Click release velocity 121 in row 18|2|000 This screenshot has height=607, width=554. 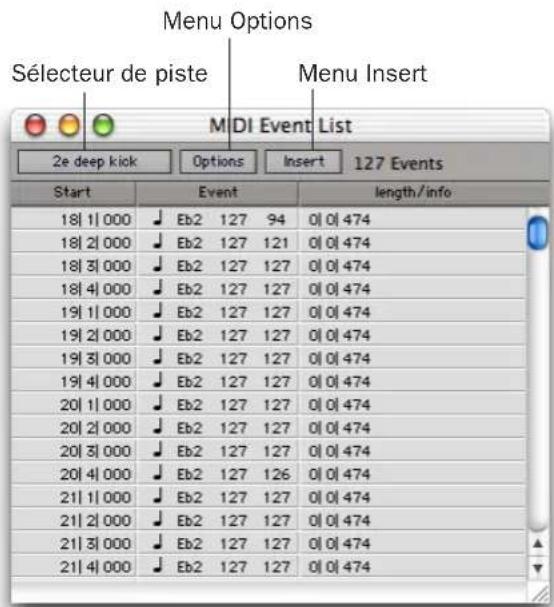tap(276, 243)
